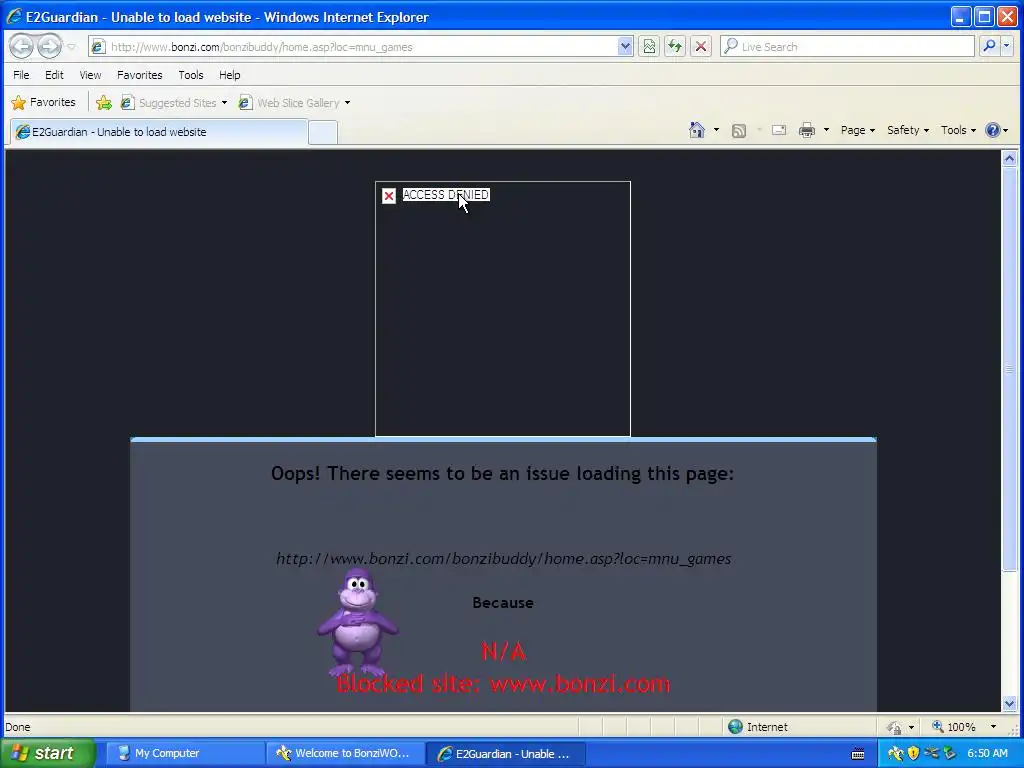This screenshot has width=1024, height=768.
Task: Click the blocked bonzi.com URL text
Action: pos(504,558)
